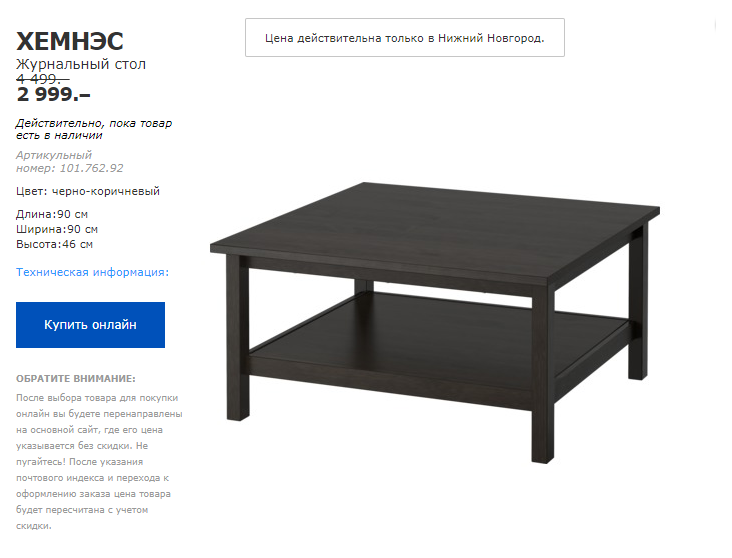Viewport: 732px width, 558px height.
Task: Click the current price 2 999
Action: tap(53, 94)
